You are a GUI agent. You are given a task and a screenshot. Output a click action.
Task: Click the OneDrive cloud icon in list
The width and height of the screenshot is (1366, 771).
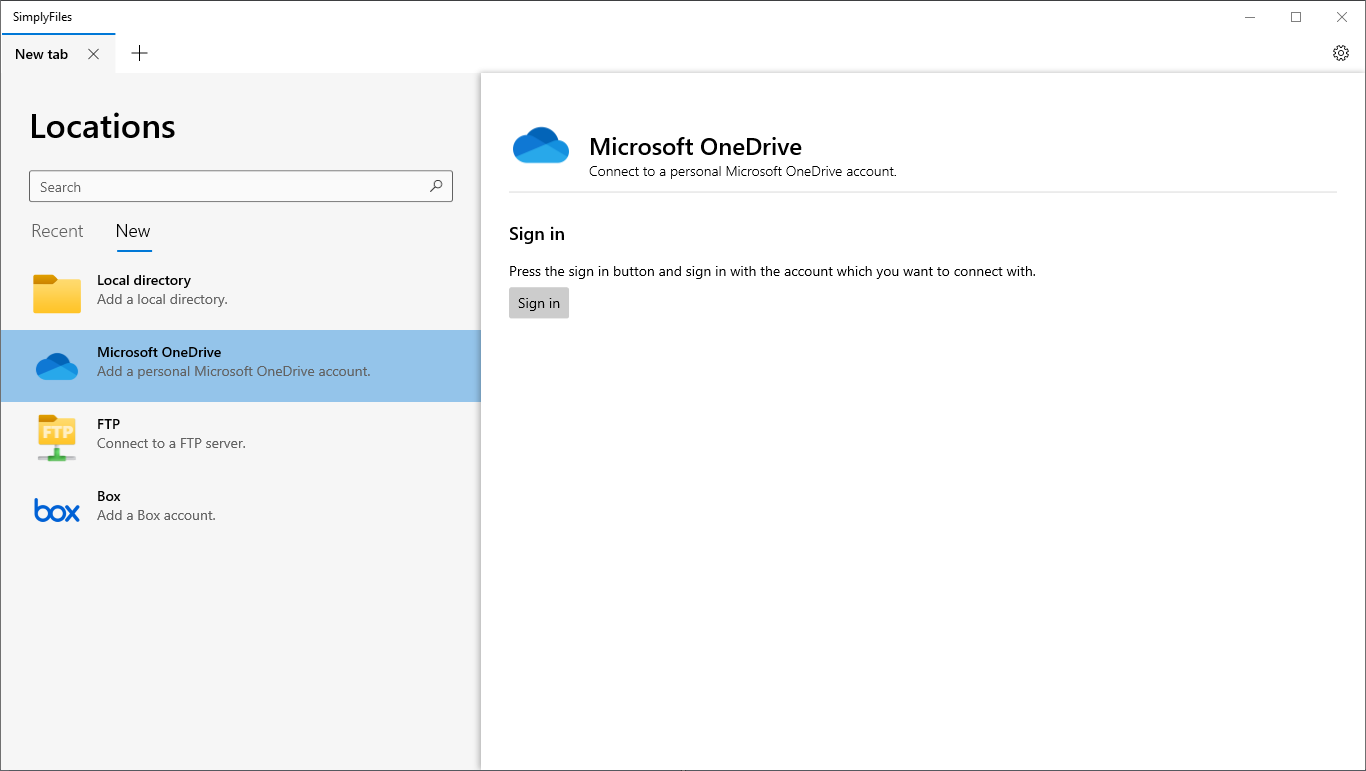click(57, 366)
